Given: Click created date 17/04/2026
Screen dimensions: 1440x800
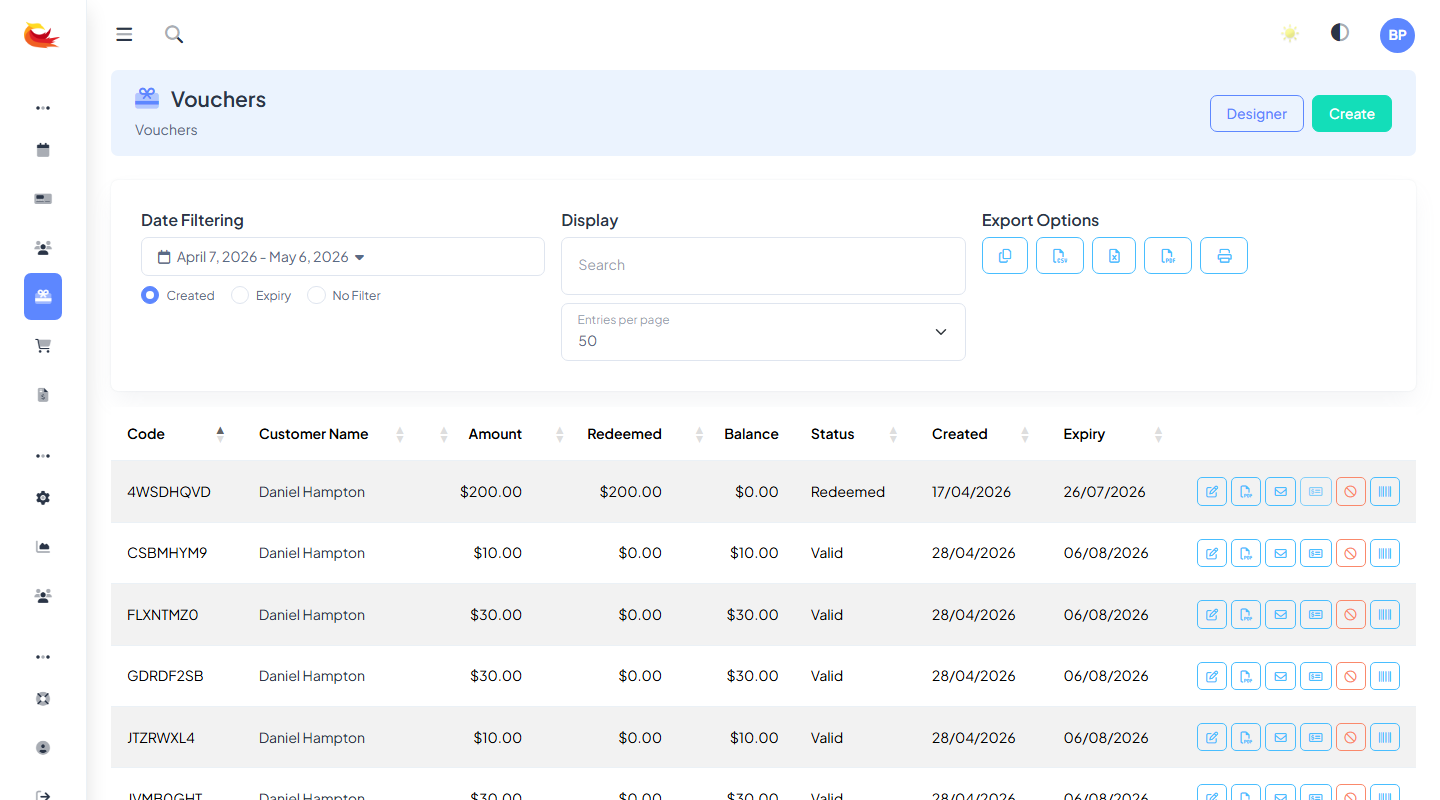Looking at the screenshot, I should pos(972,492).
